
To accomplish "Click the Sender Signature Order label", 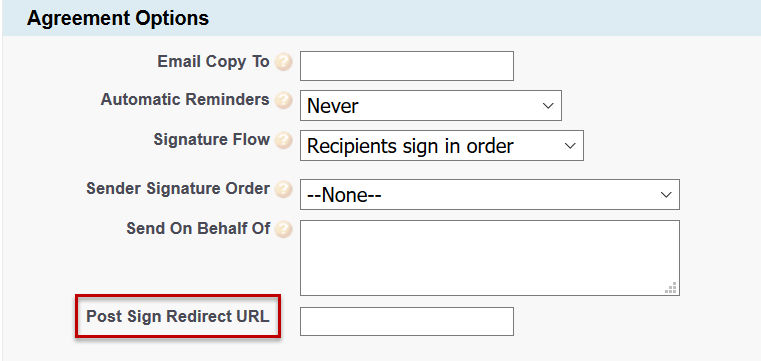I will (178, 188).
